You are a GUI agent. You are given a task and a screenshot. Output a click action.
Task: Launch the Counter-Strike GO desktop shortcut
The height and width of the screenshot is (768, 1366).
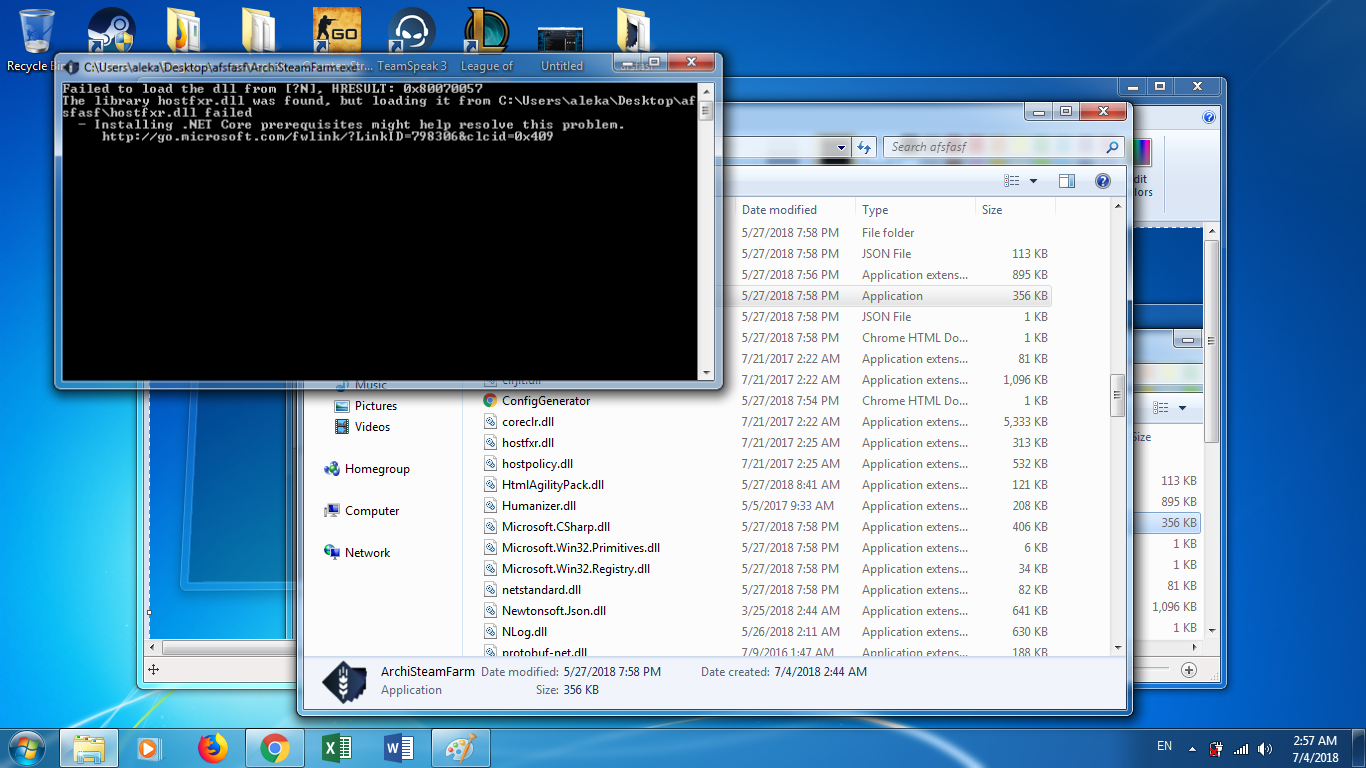coord(337,32)
